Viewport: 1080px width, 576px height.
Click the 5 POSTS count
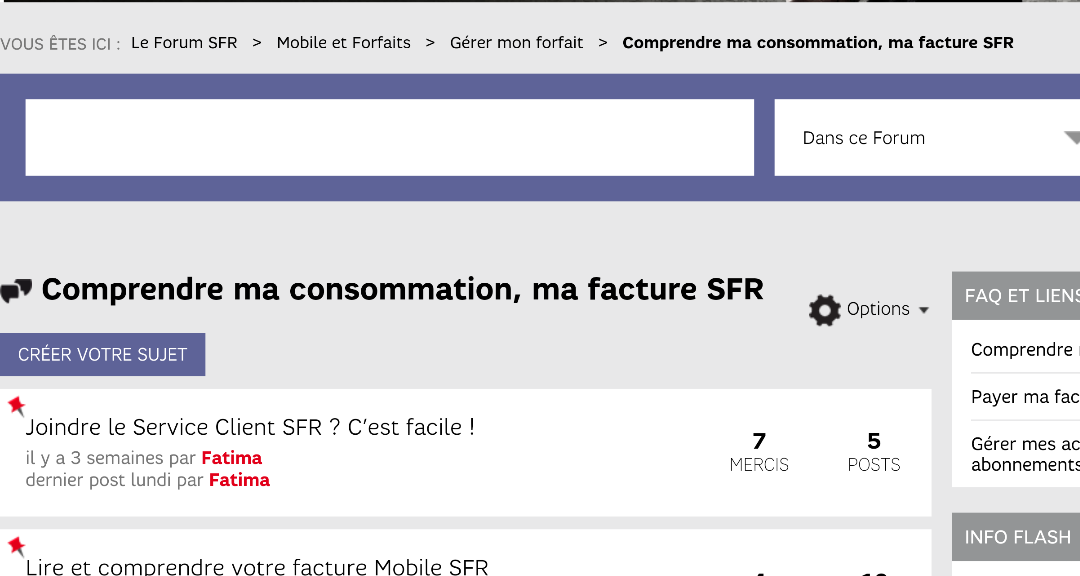[874, 452]
